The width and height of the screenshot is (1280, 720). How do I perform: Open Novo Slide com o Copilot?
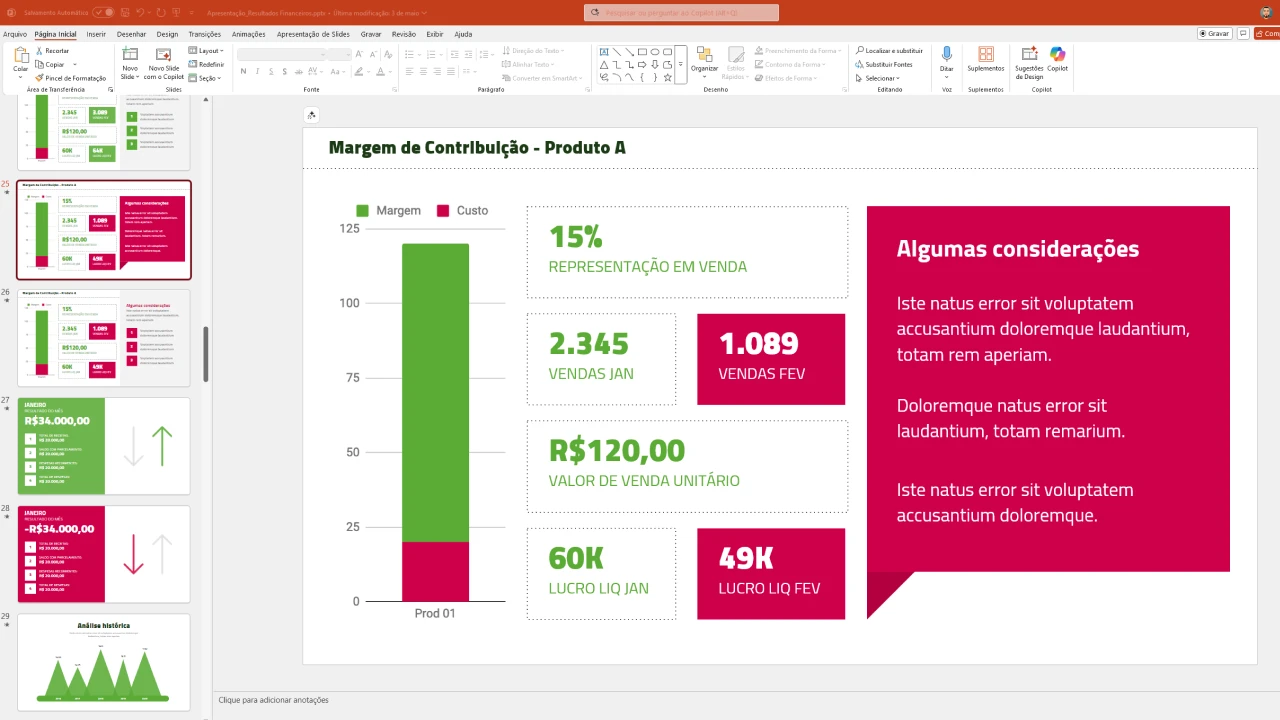[164, 56]
